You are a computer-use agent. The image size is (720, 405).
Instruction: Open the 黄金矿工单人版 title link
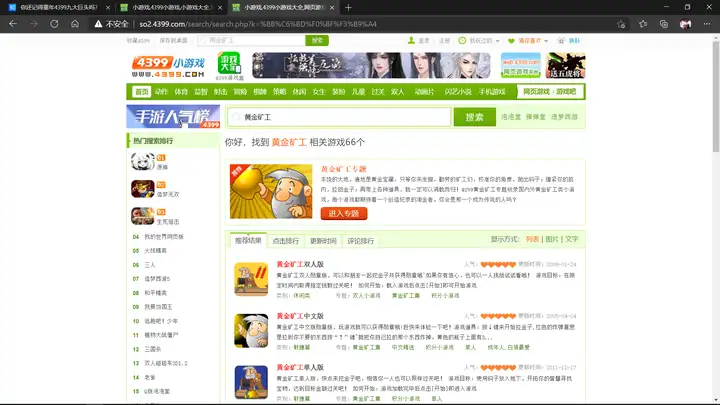[x=300, y=367]
